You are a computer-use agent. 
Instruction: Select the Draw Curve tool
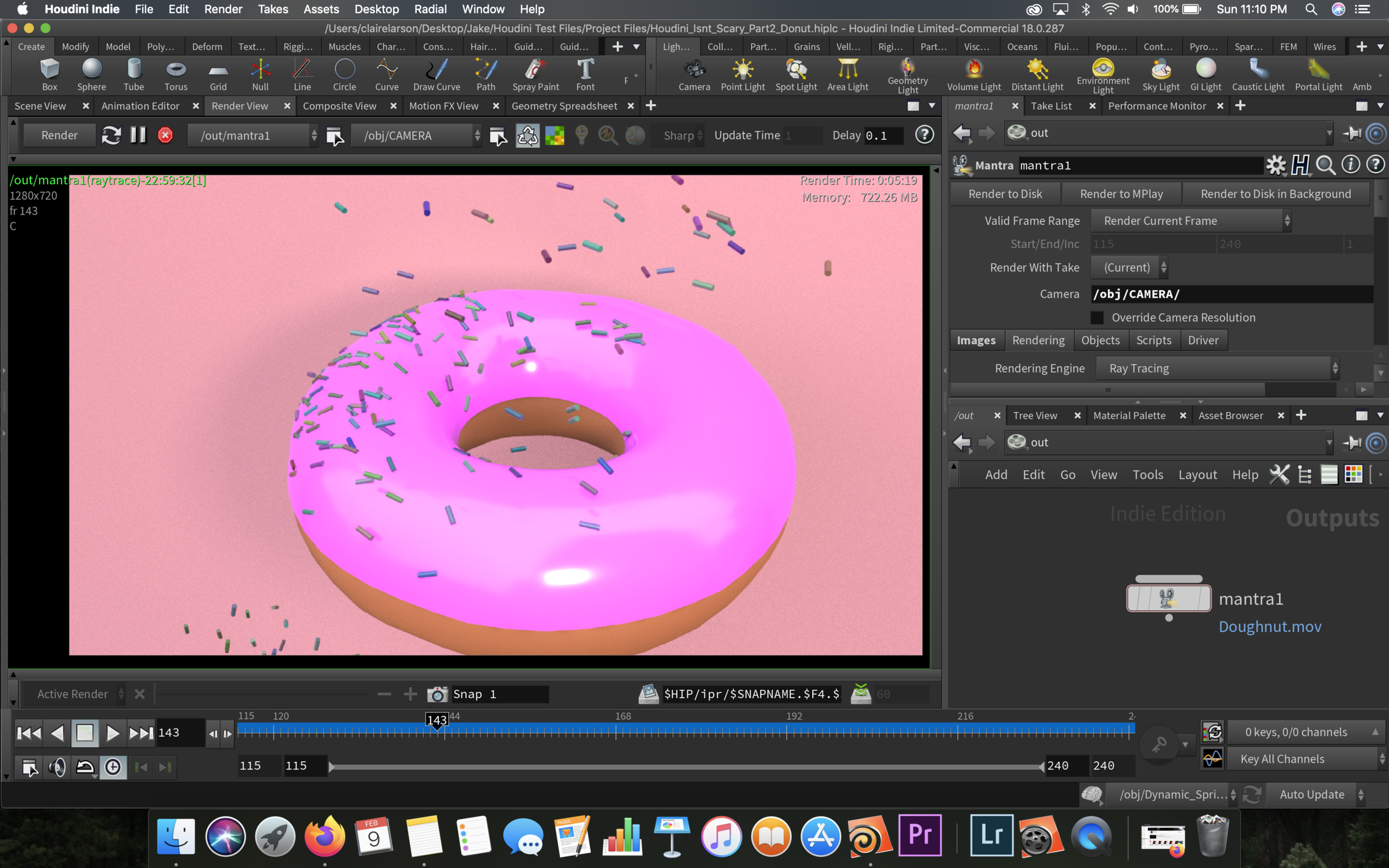(436, 74)
